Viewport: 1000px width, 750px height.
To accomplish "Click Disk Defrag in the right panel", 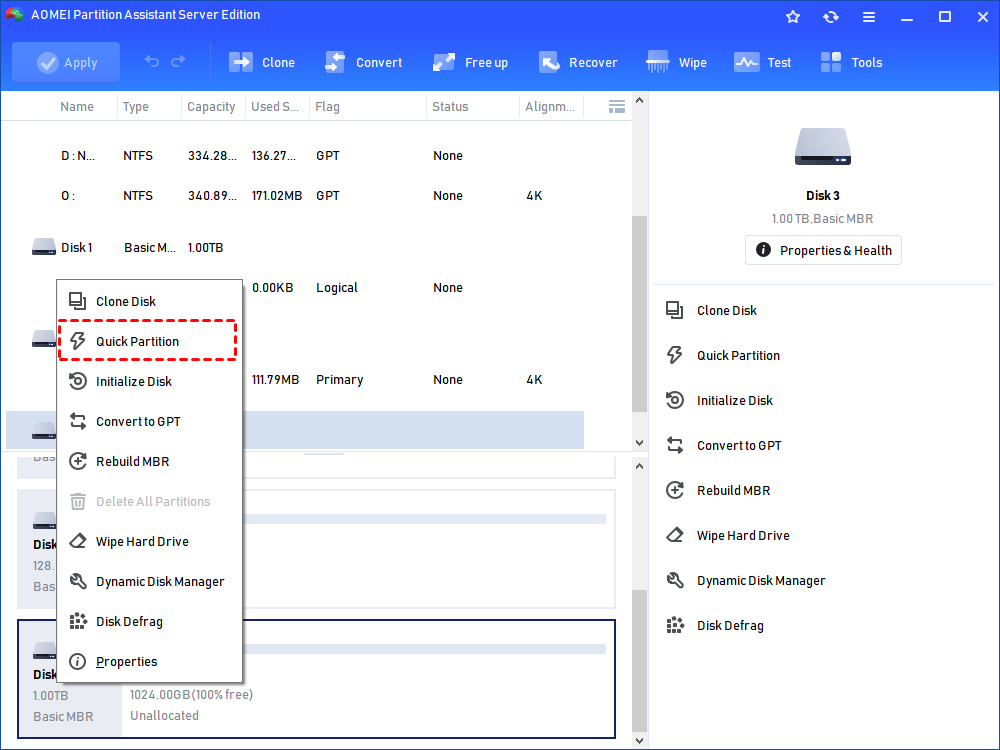I will pyautogui.click(x=714, y=626).
